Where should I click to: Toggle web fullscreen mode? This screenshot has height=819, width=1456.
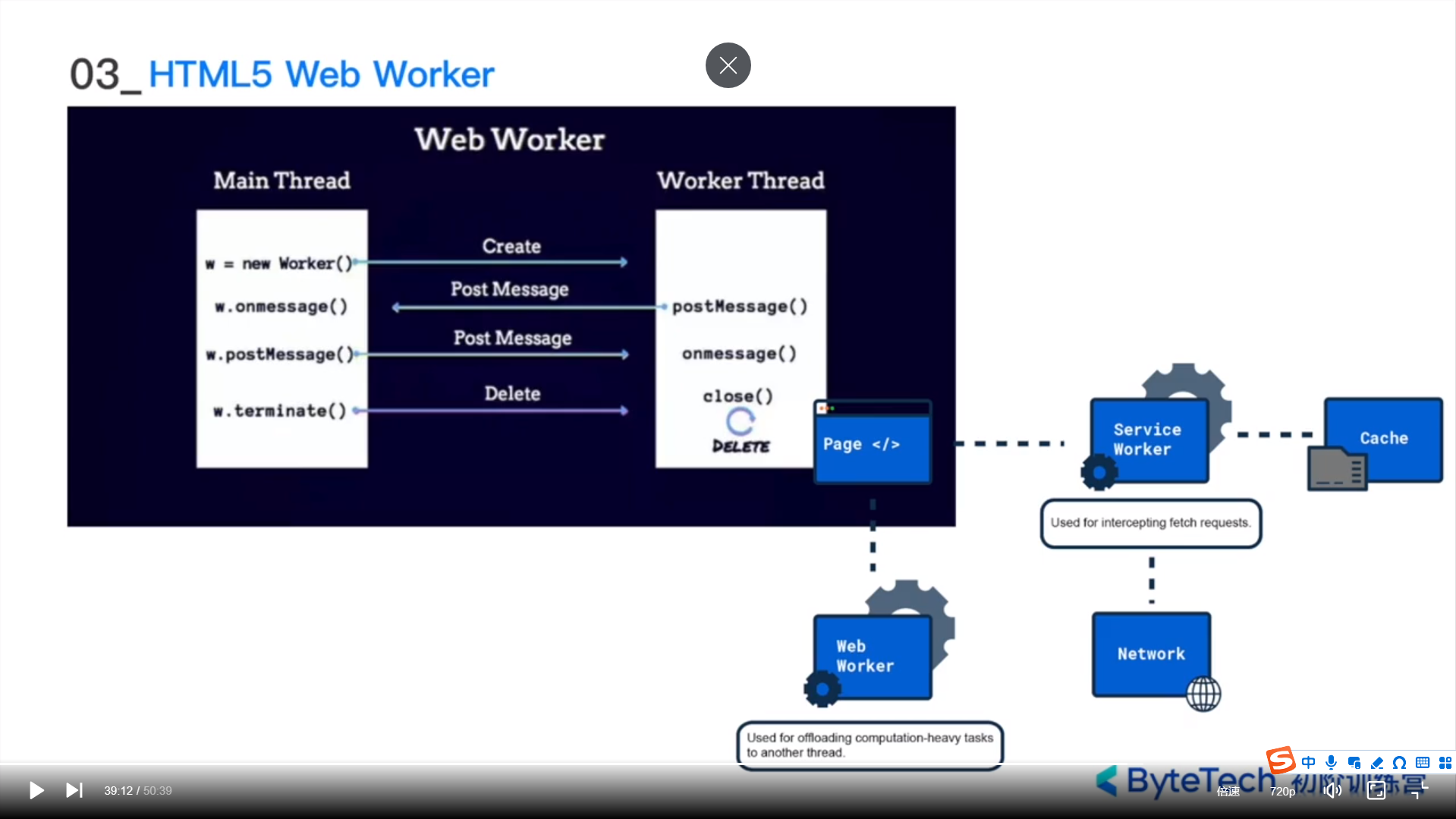click(1376, 790)
